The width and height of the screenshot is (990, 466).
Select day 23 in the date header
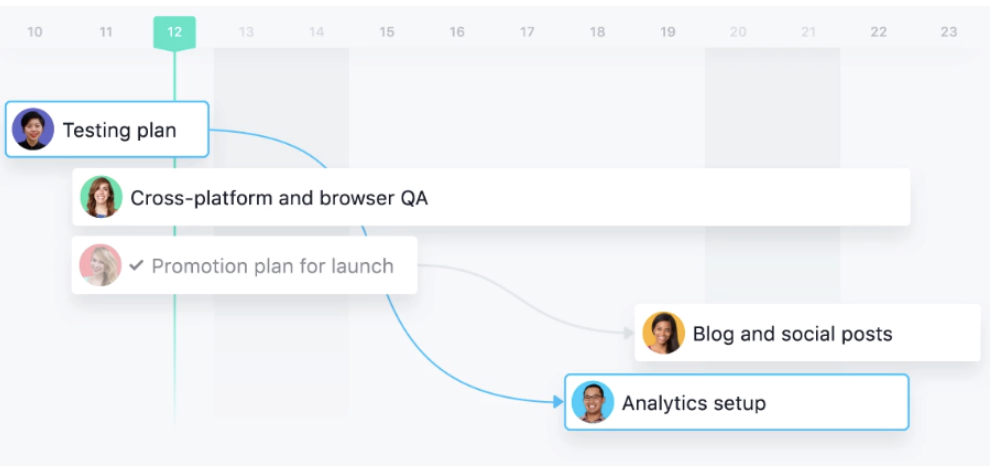[x=949, y=32]
